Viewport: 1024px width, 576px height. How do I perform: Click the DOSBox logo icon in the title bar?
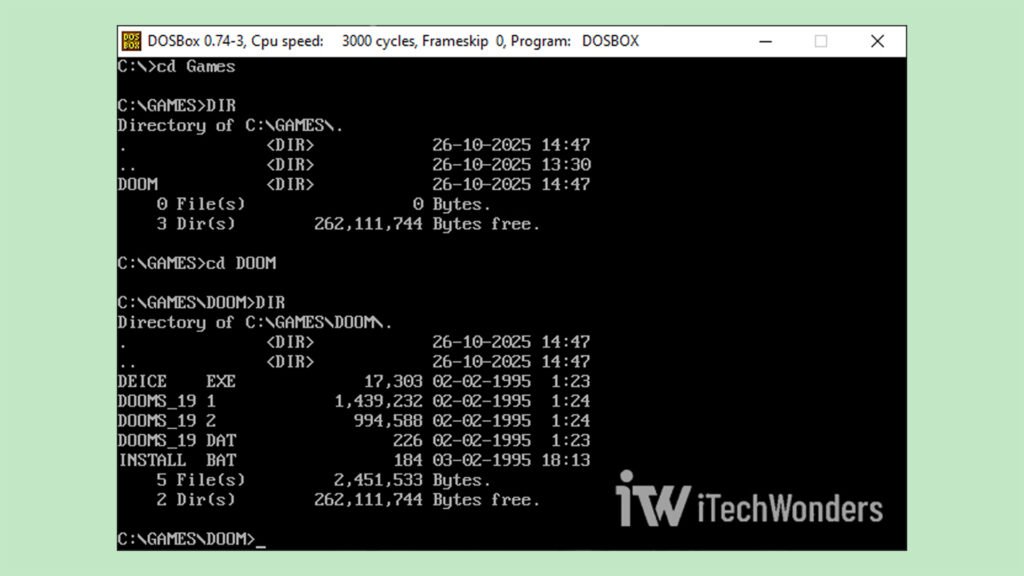pyautogui.click(x=131, y=41)
